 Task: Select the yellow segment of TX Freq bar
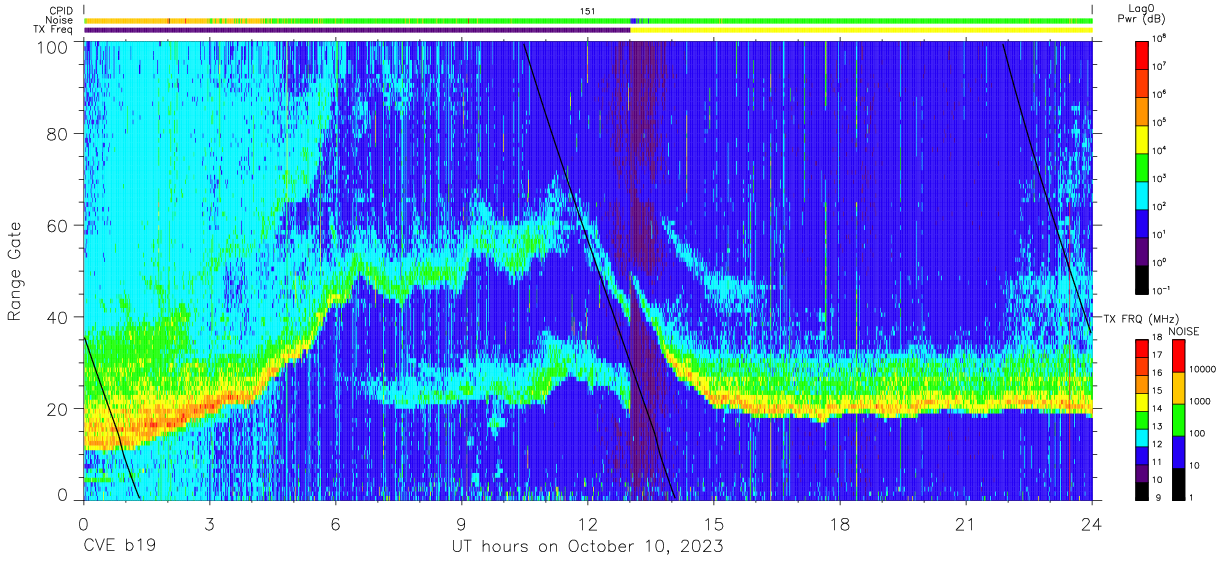tap(861, 30)
